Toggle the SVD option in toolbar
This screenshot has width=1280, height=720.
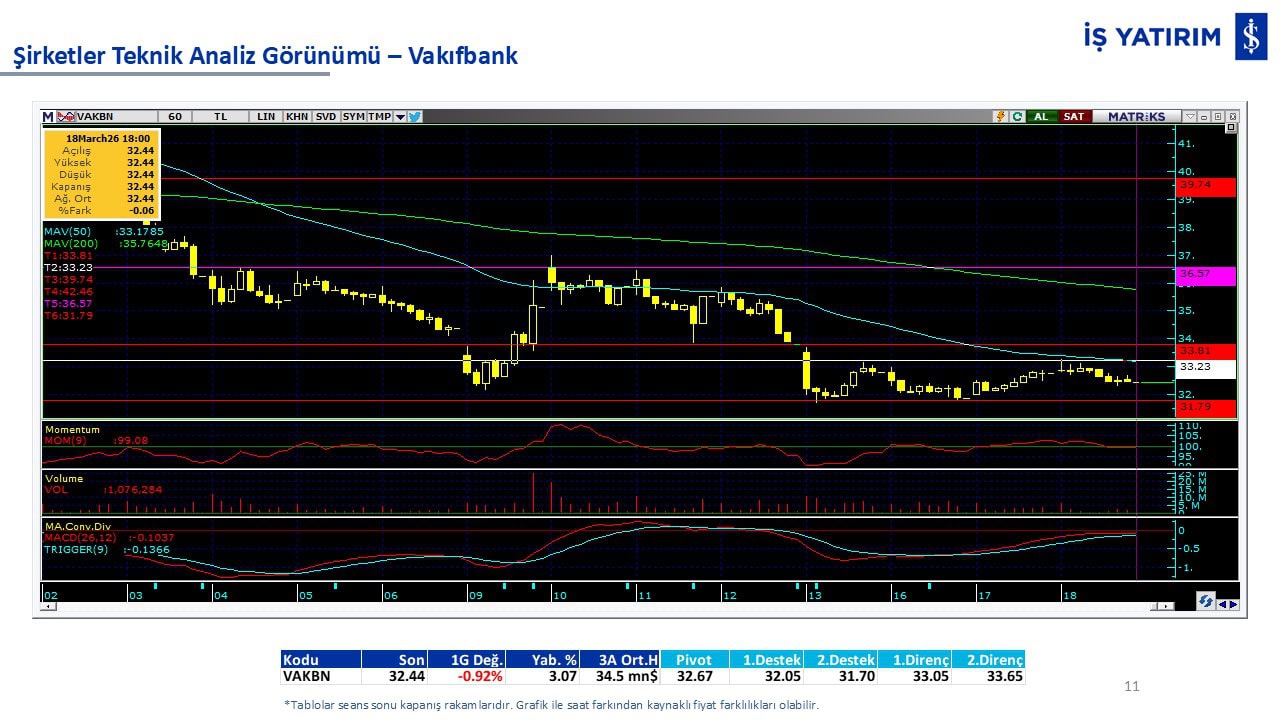[326, 116]
